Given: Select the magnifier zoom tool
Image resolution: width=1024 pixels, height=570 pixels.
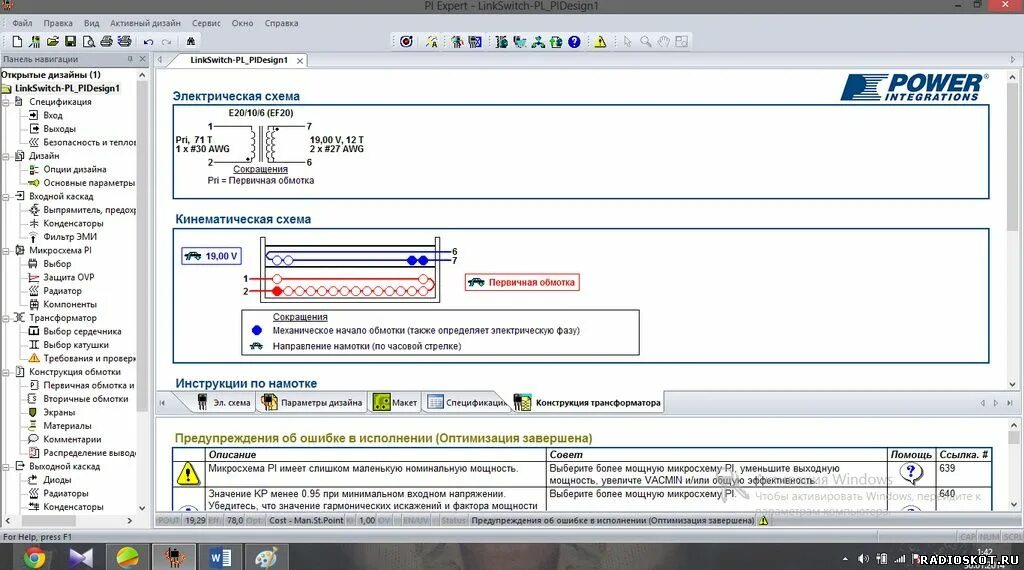Looking at the screenshot, I should click(645, 42).
